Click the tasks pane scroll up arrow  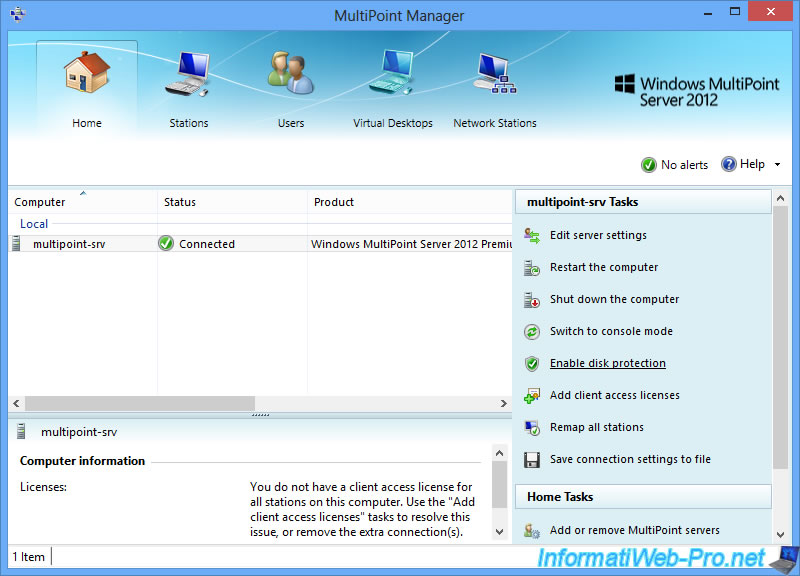tap(780, 198)
